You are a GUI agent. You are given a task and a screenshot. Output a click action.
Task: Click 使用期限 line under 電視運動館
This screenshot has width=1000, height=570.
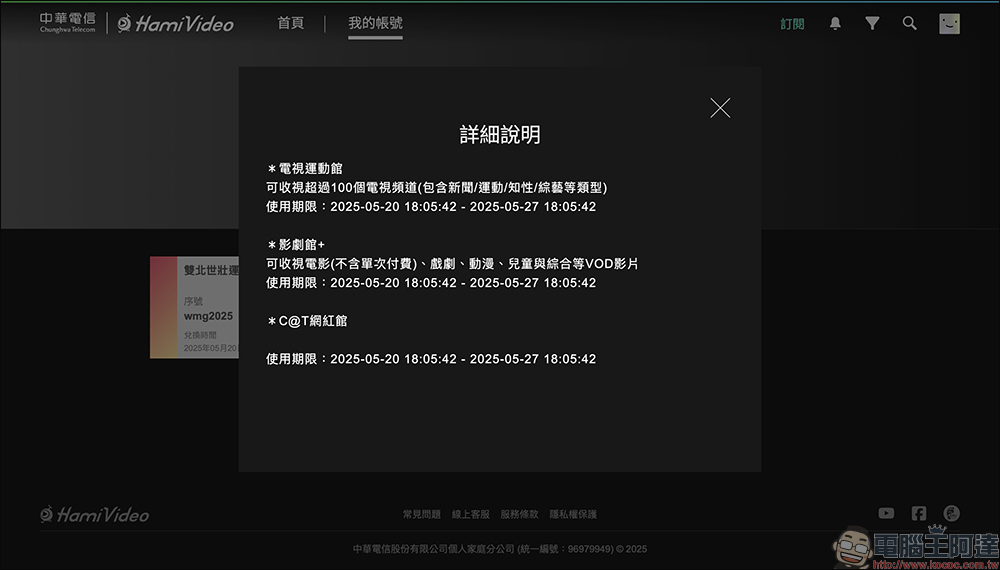[x=431, y=207]
